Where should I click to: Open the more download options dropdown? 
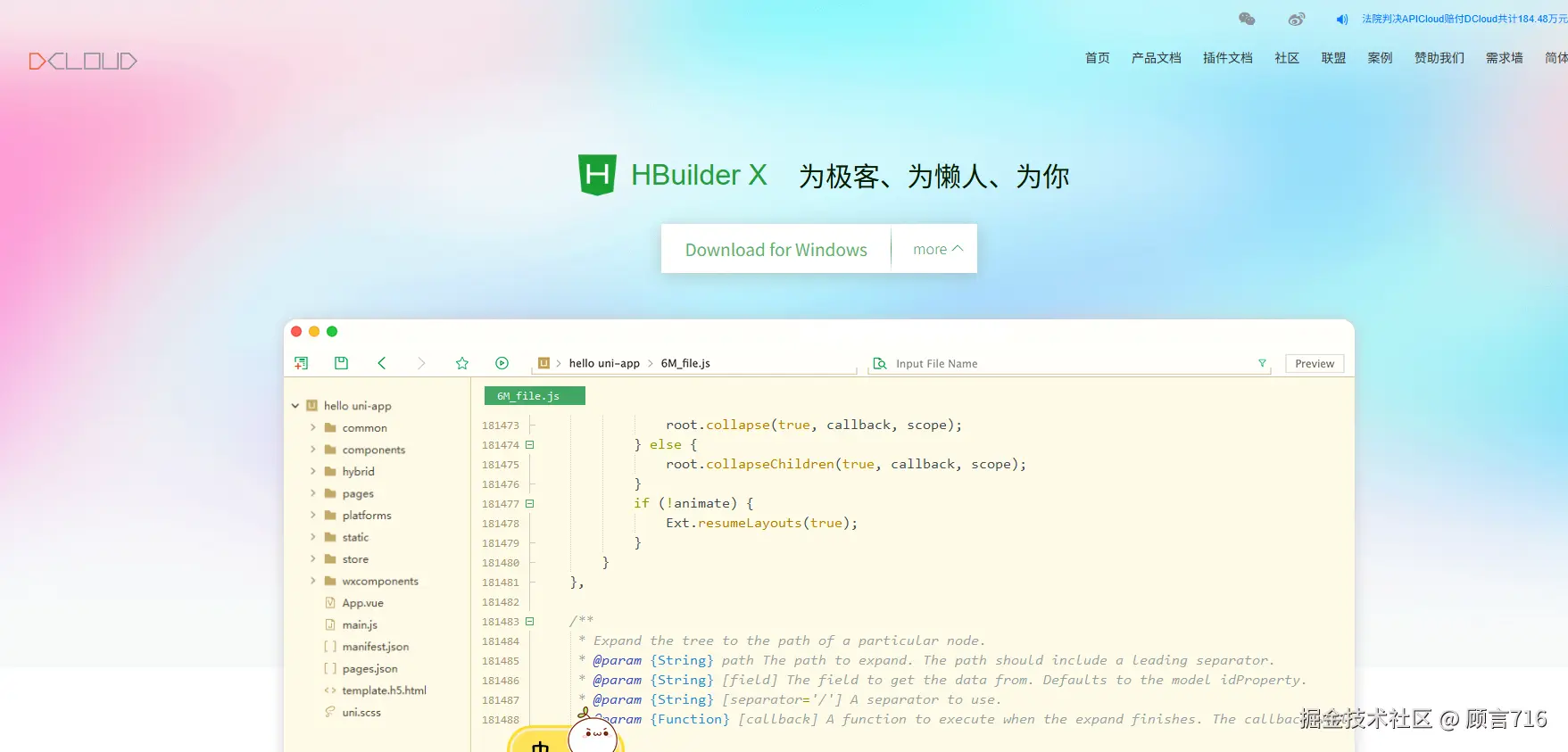point(937,250)
